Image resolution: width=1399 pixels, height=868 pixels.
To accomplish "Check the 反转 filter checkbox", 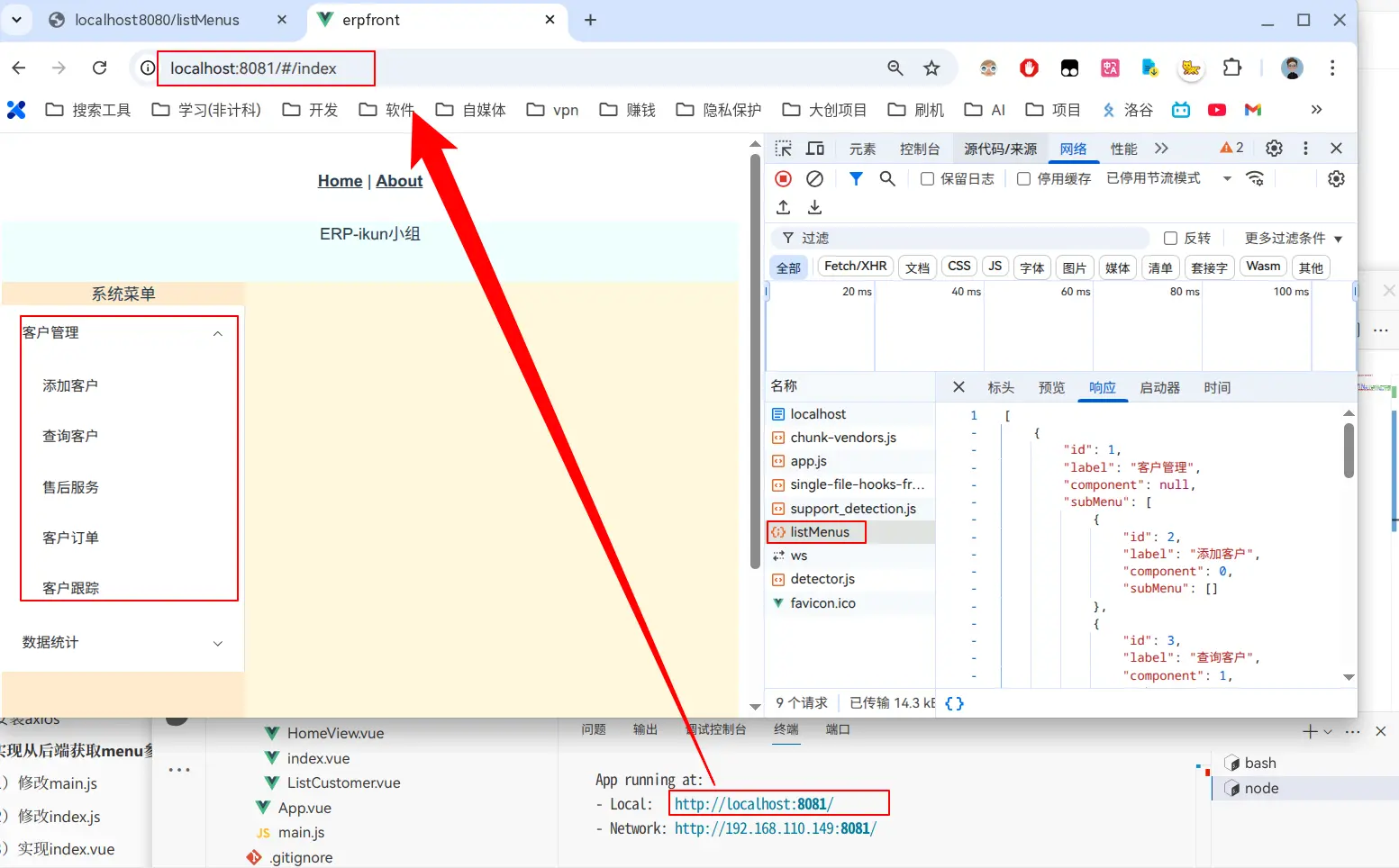I will pos(1170,238).
